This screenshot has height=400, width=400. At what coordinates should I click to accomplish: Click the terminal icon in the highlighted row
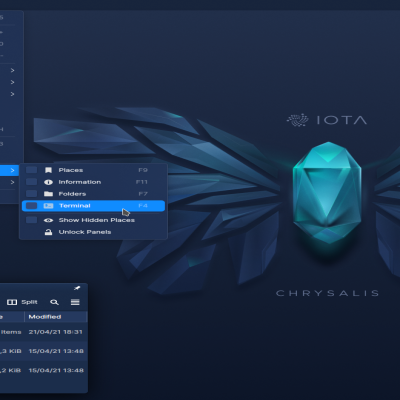(x=48, y=206)
